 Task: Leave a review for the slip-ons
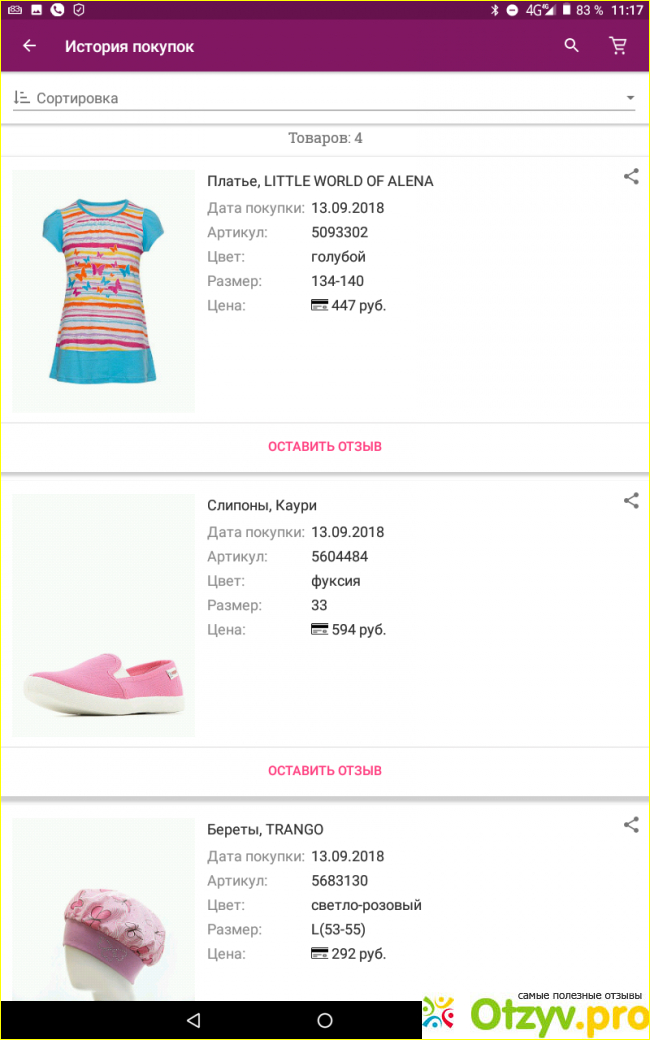[325, 770]
